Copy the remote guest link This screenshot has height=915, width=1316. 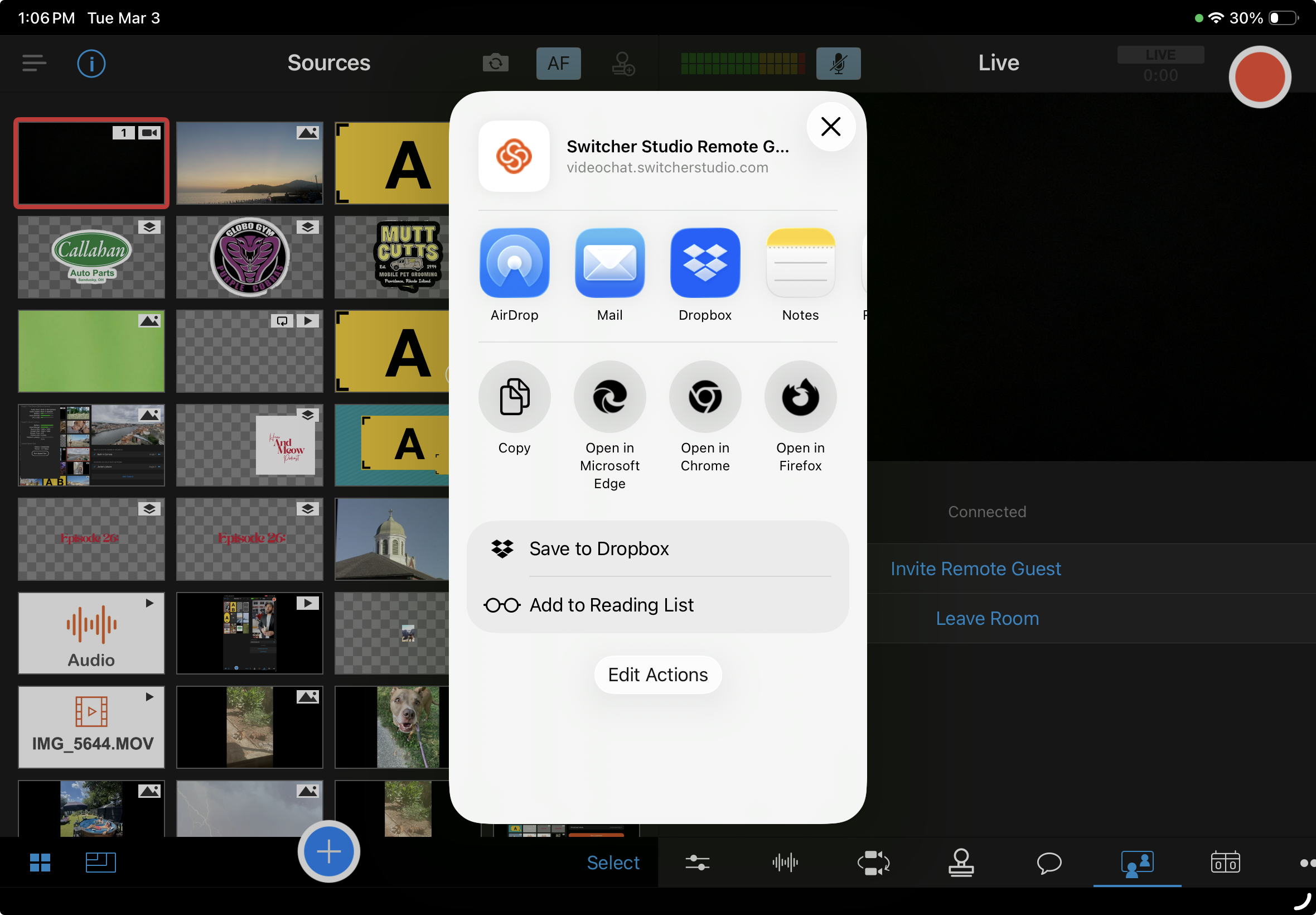[514, 397]
